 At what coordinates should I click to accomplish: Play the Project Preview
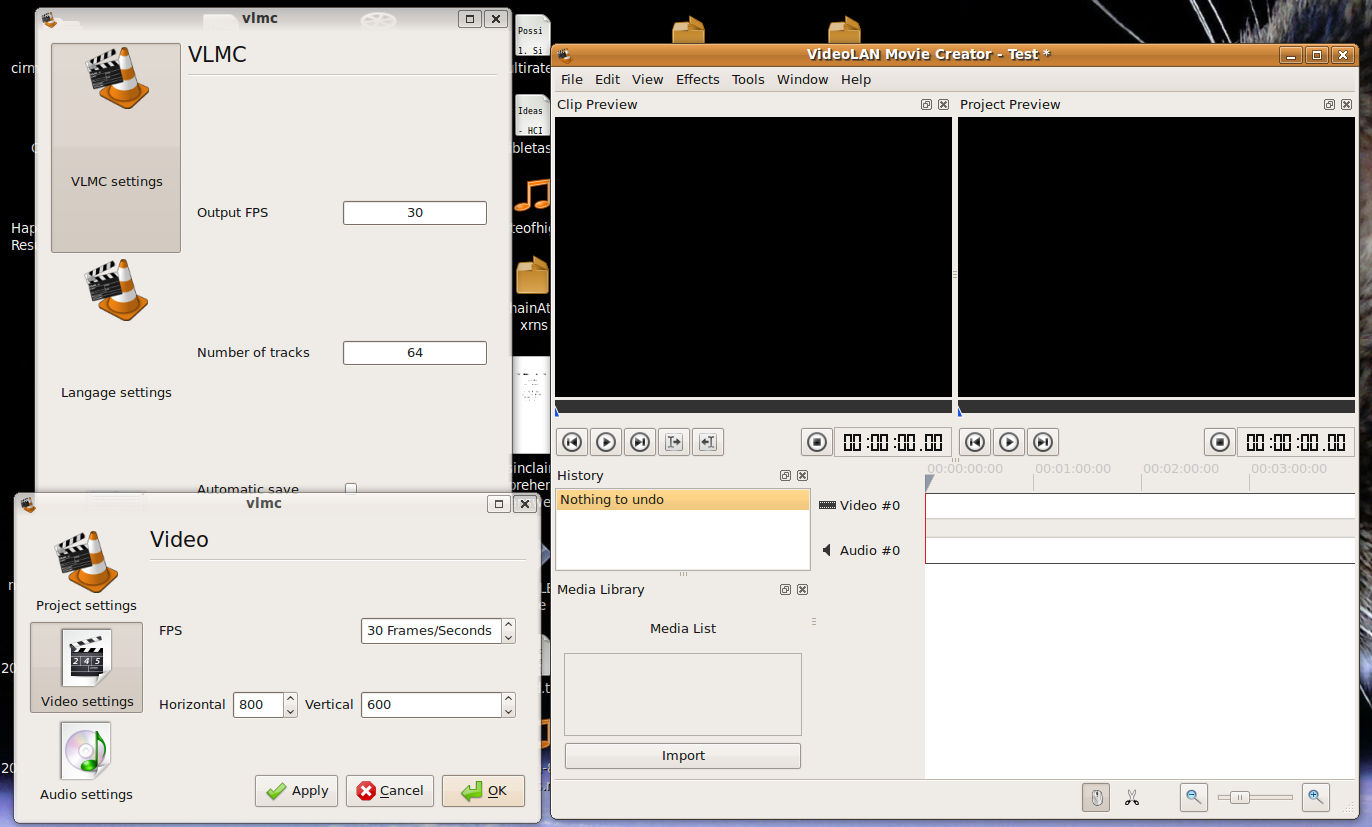[x=1009, y=442]
